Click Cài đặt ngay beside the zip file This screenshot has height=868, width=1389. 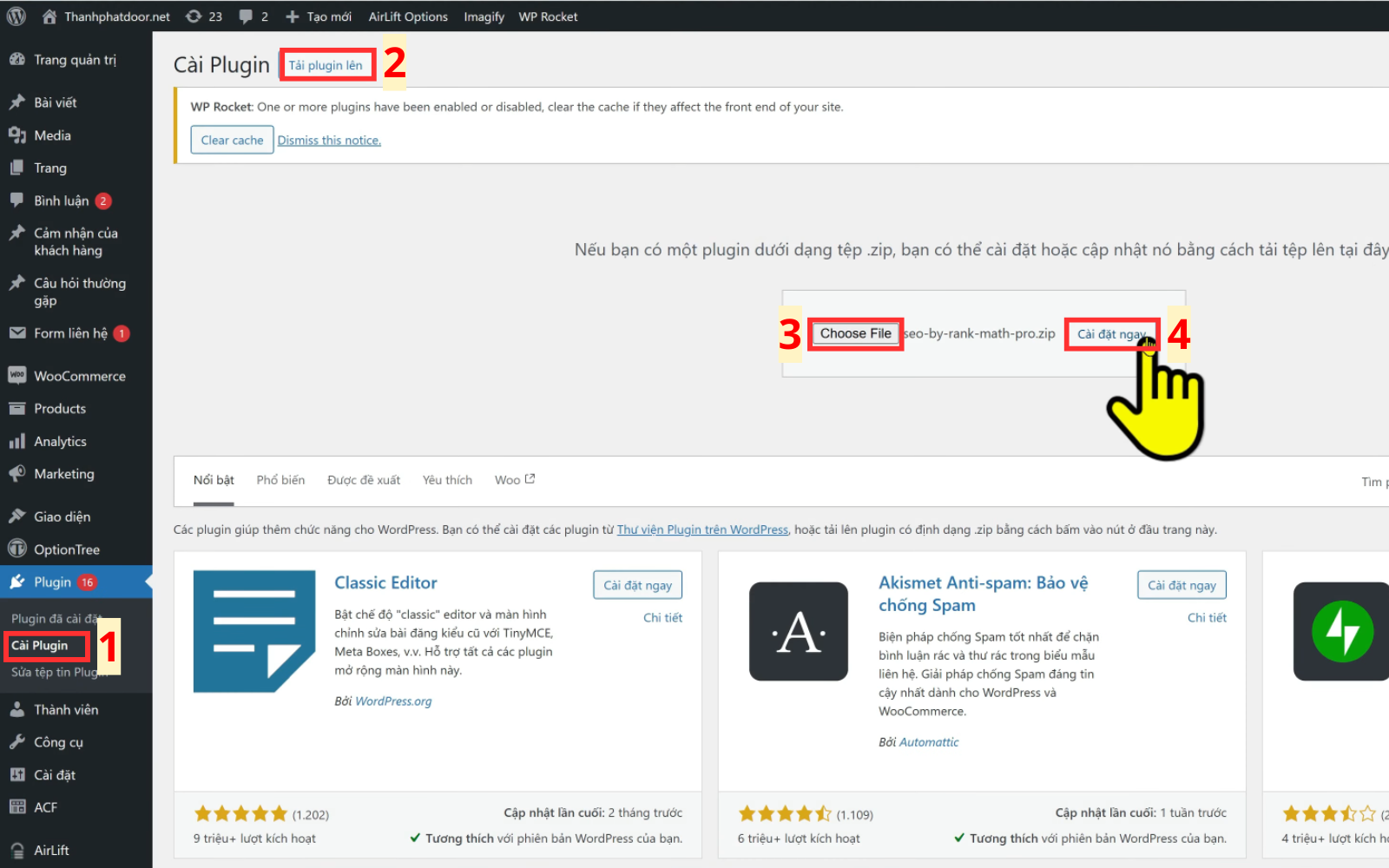pos(1112,334)
